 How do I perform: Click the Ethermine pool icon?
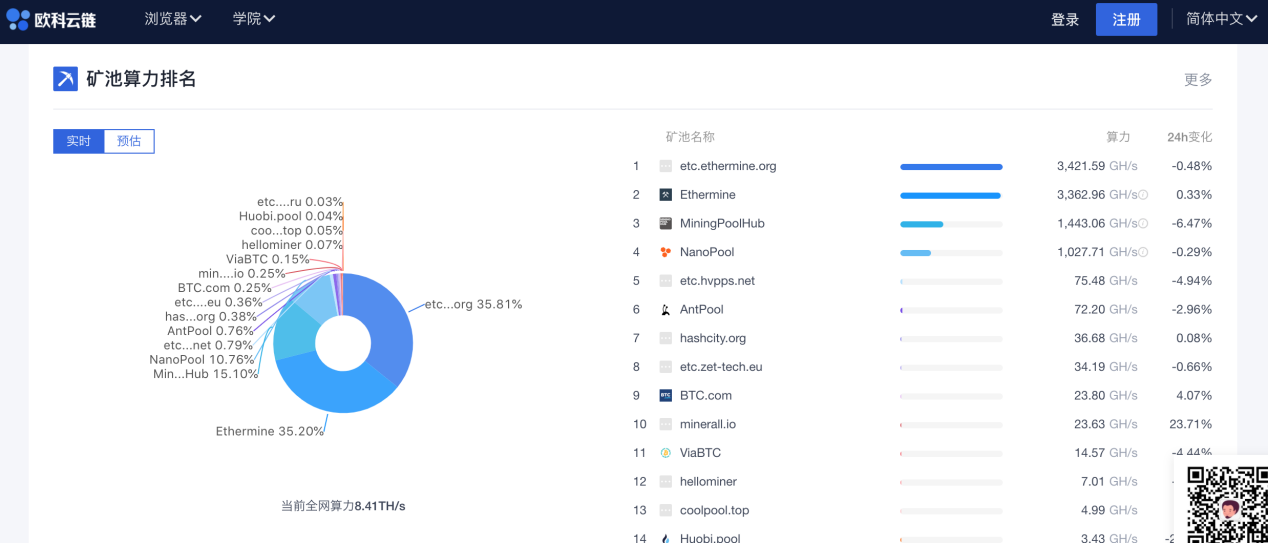666,195
